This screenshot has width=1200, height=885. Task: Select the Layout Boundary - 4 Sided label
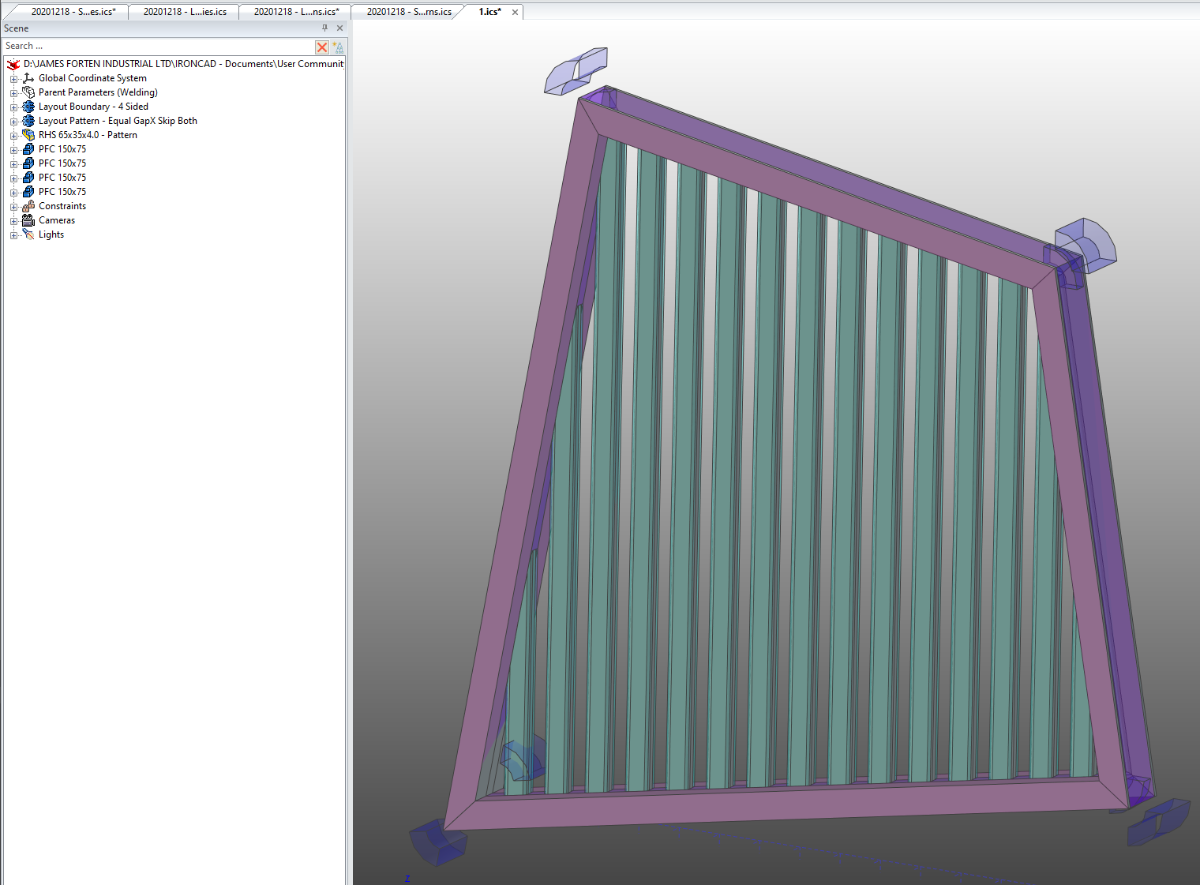93,106
